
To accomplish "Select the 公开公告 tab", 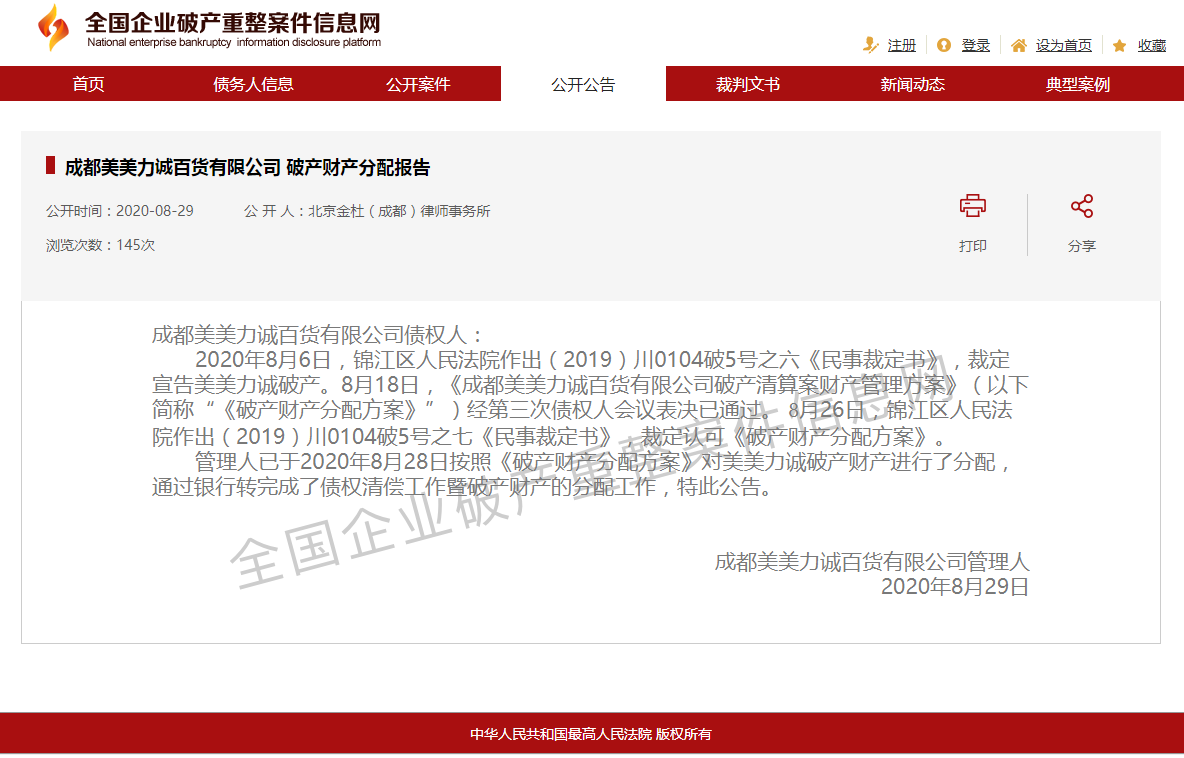I will [583, 84].
